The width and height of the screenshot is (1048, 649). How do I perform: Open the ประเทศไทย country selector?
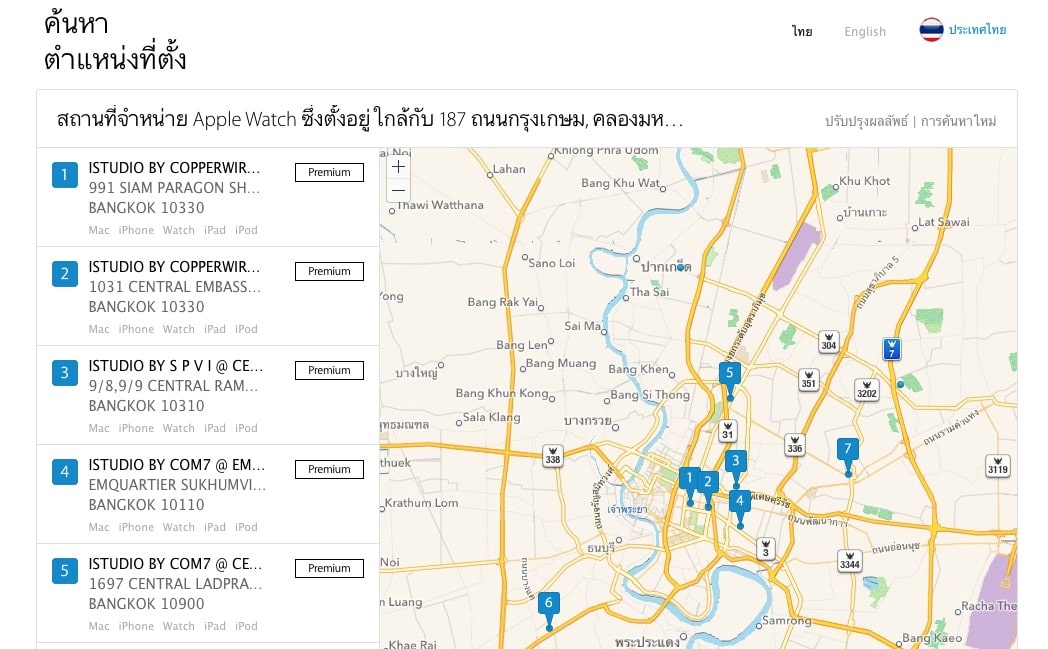976,29
